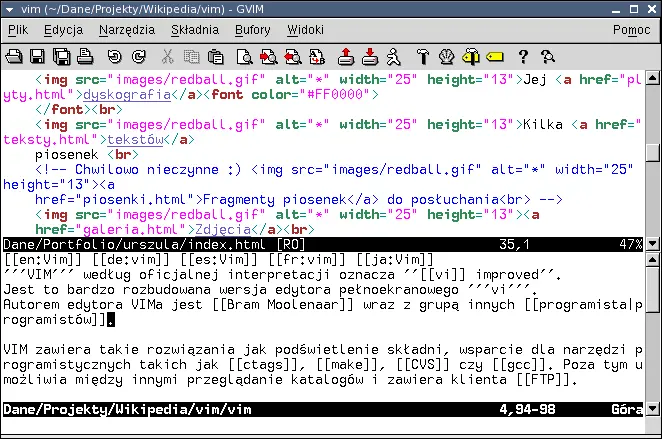662x439 pixels.
Task: Open the Plik menu
Action: (18, 30)
